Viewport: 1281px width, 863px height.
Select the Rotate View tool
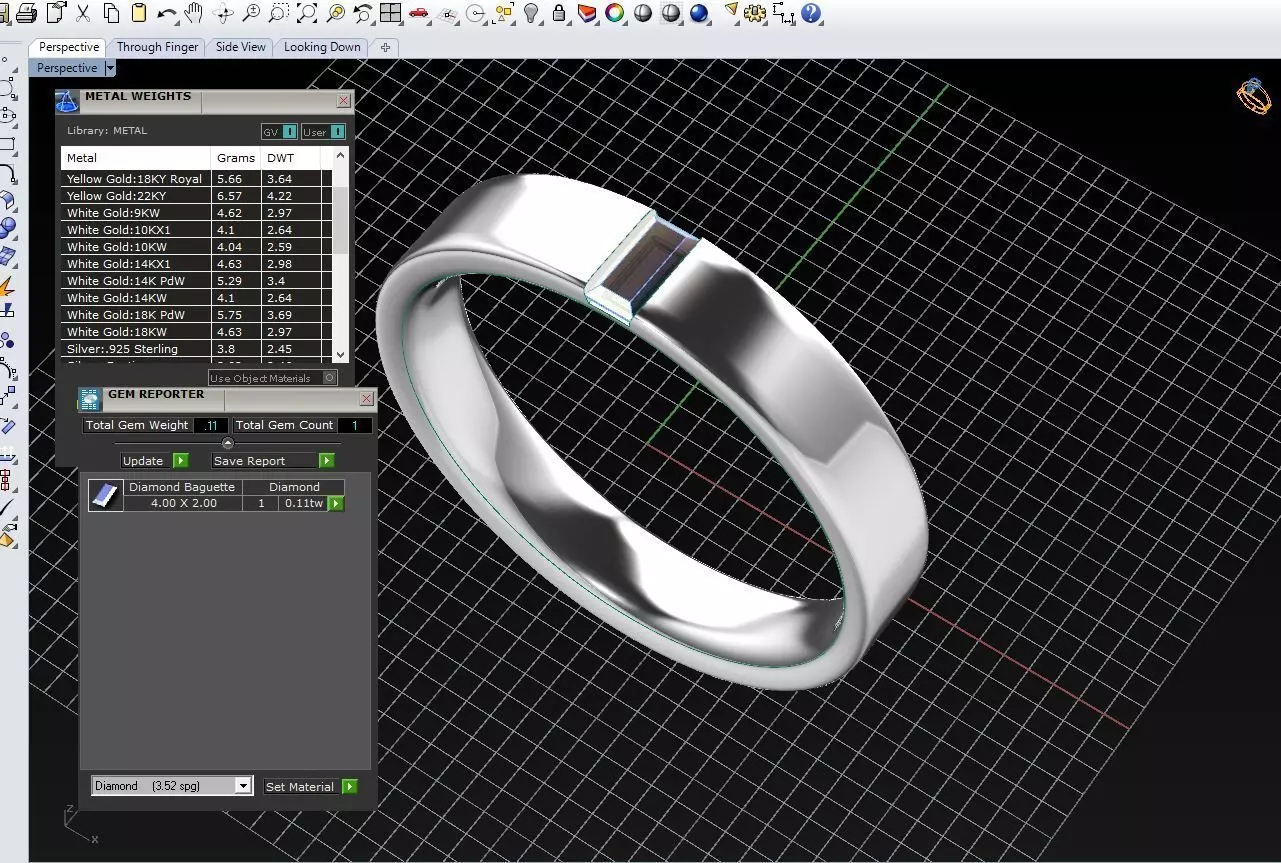point(223,13)
